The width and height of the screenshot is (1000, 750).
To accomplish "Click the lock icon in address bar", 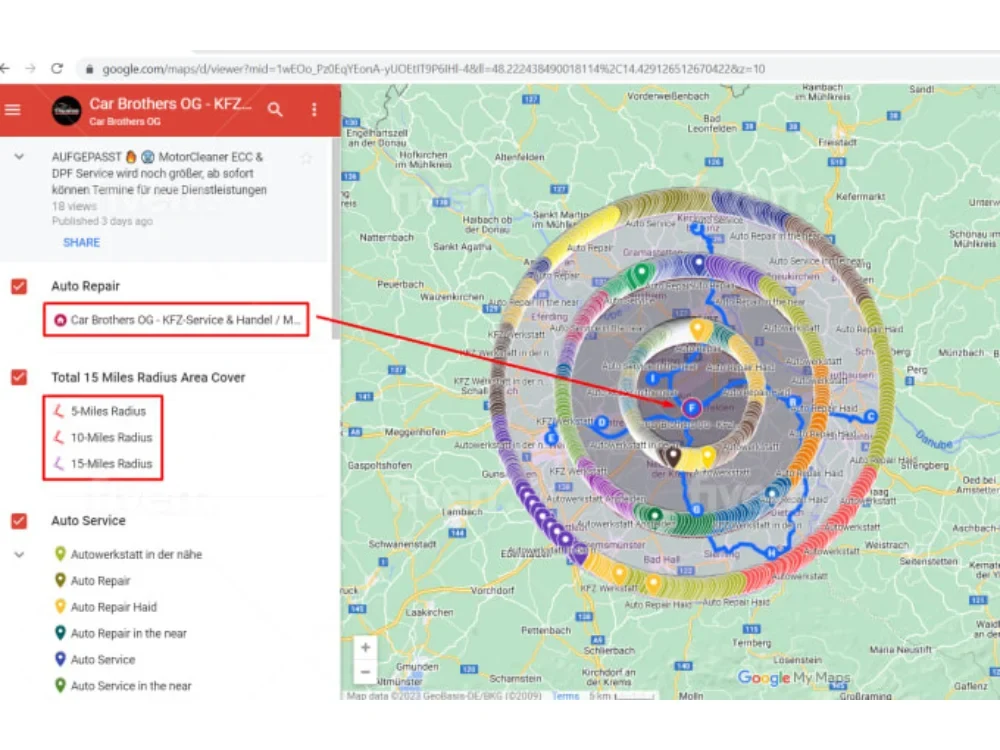I will (89, 69).
